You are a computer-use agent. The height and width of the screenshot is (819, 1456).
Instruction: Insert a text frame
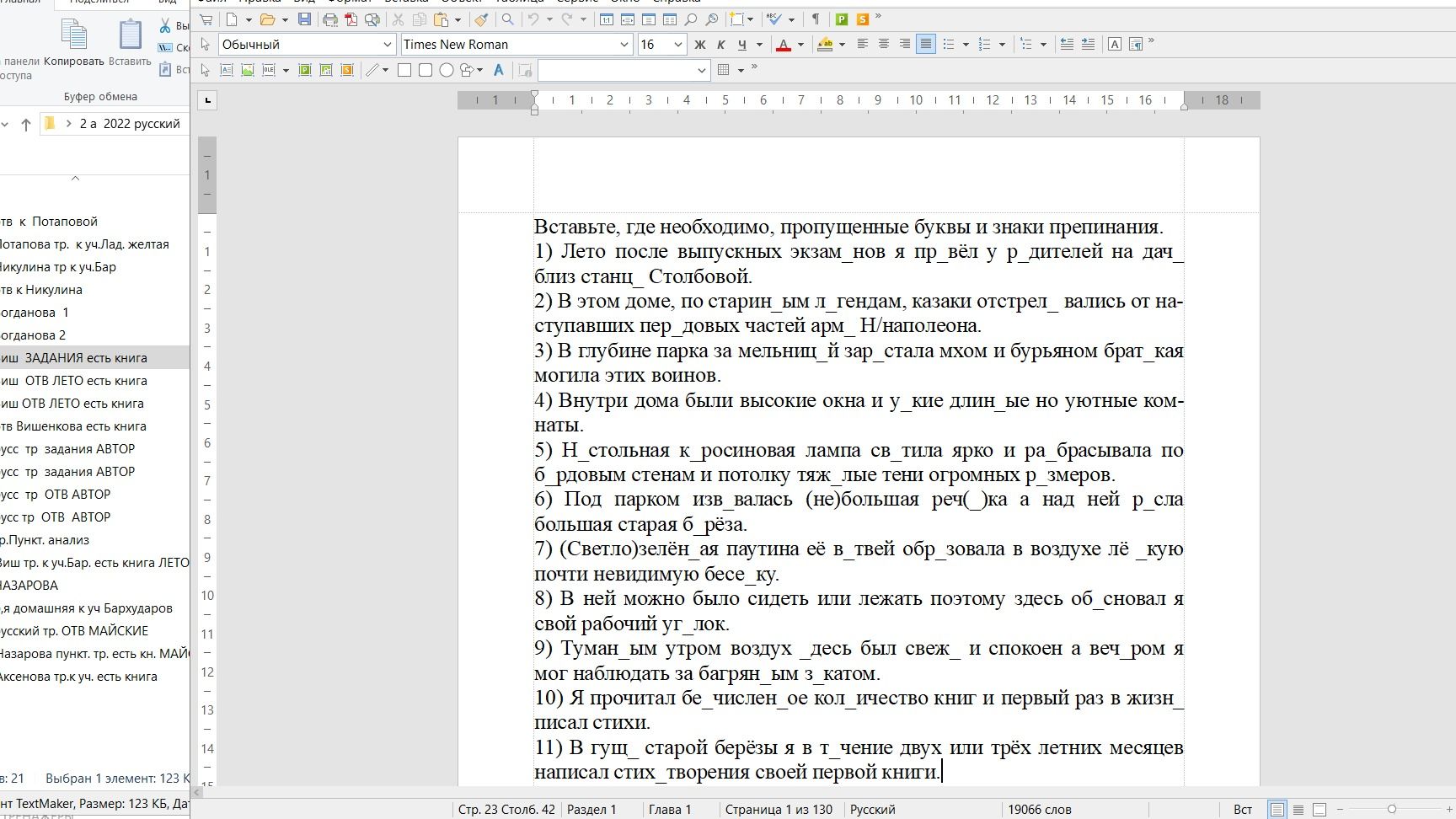(227, 70)
